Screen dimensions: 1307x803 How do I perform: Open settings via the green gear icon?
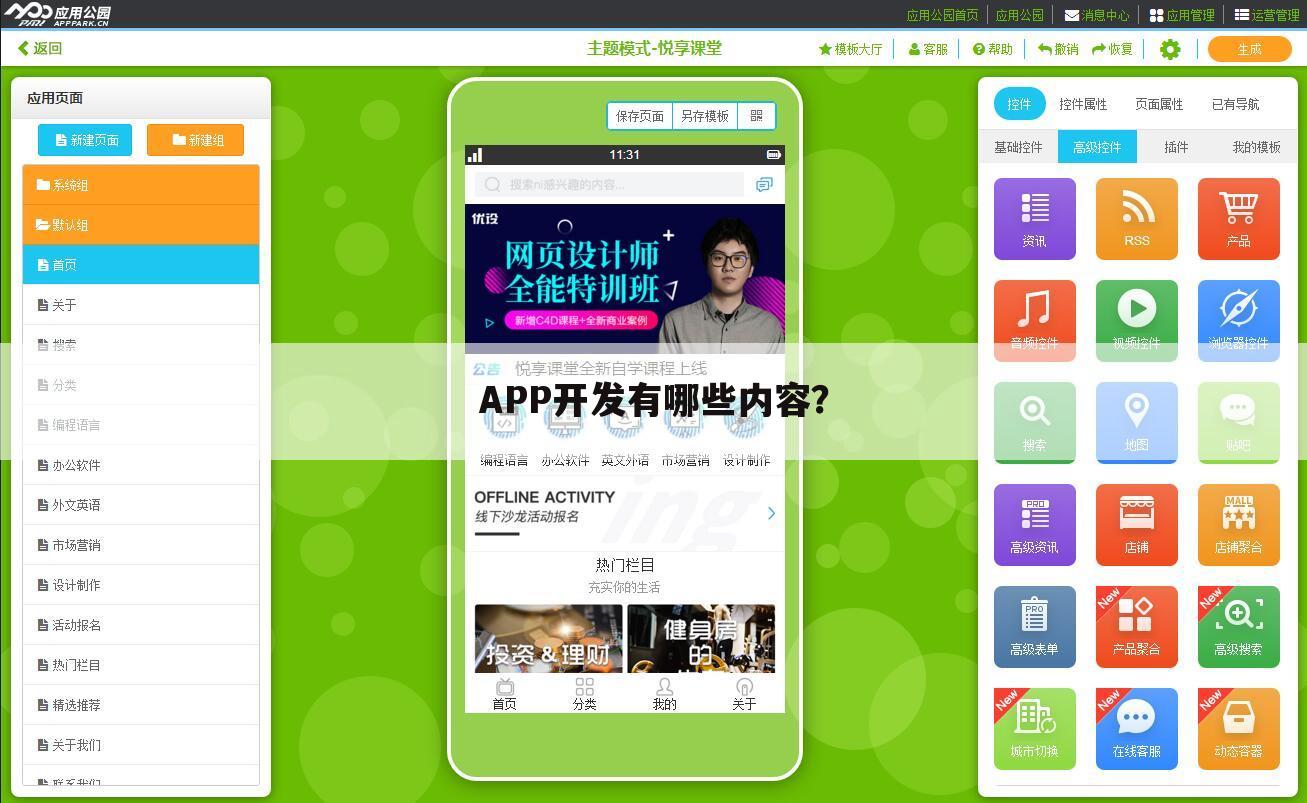pos(1170,49)
